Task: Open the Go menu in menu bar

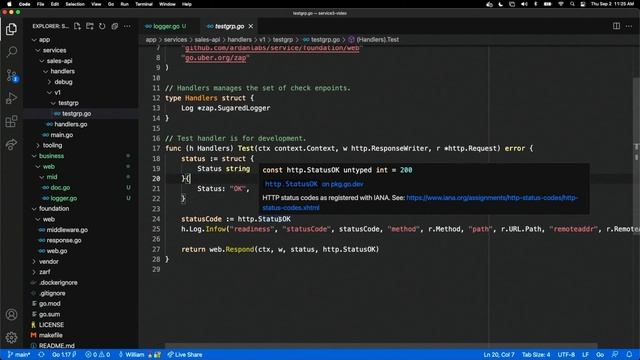Action: point(111,4)
